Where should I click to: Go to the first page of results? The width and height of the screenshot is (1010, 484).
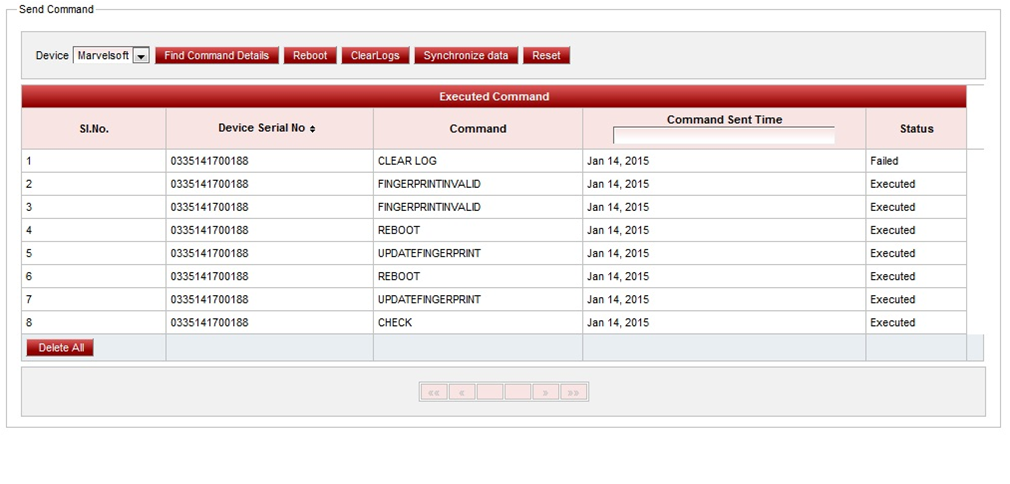[434, 393]
